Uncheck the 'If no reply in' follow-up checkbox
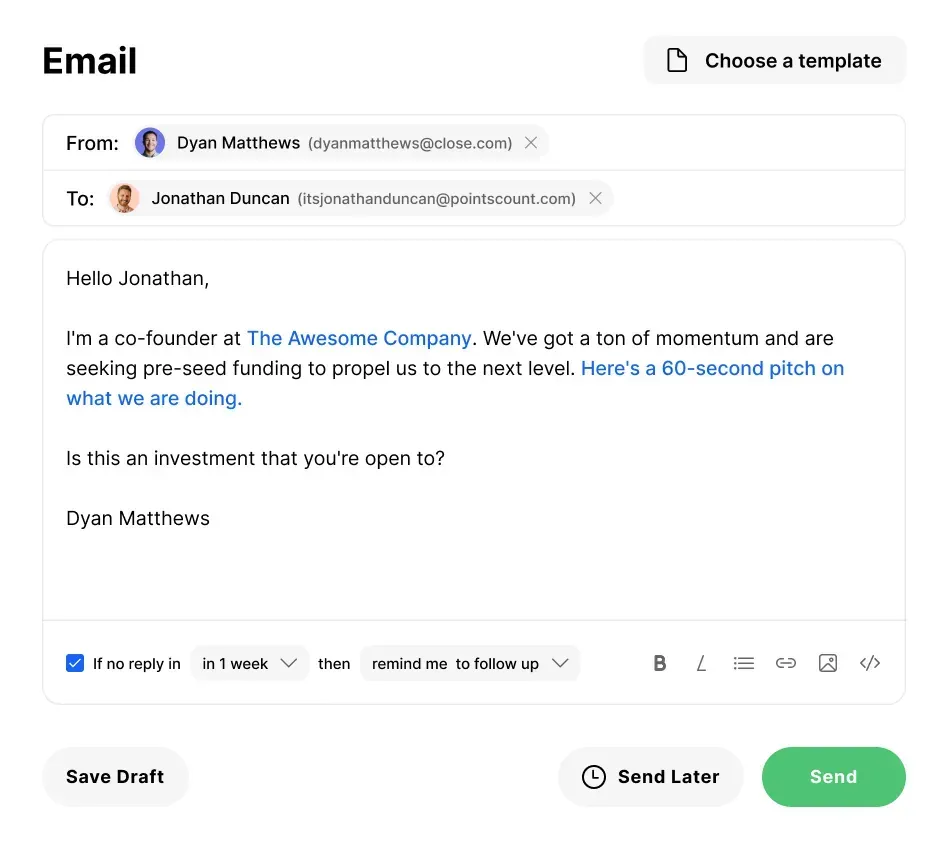This screenshot has width=948, height=849. click(x=75, y=662)
